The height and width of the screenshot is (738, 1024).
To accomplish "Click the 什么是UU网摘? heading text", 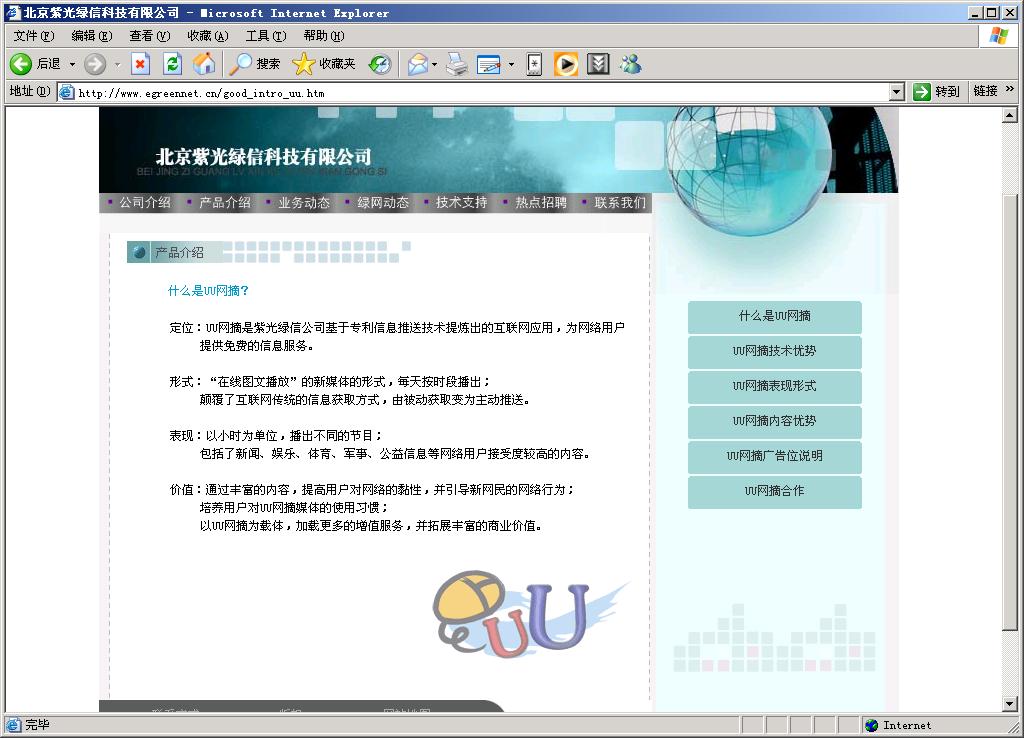I will [208, 291].
